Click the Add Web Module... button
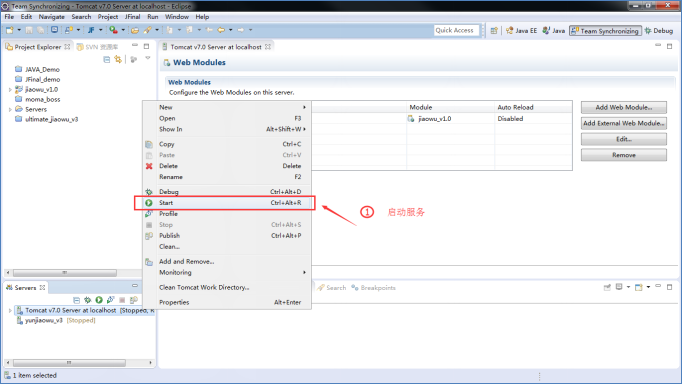The image size is (683, 385). click(x=623, y=108)
